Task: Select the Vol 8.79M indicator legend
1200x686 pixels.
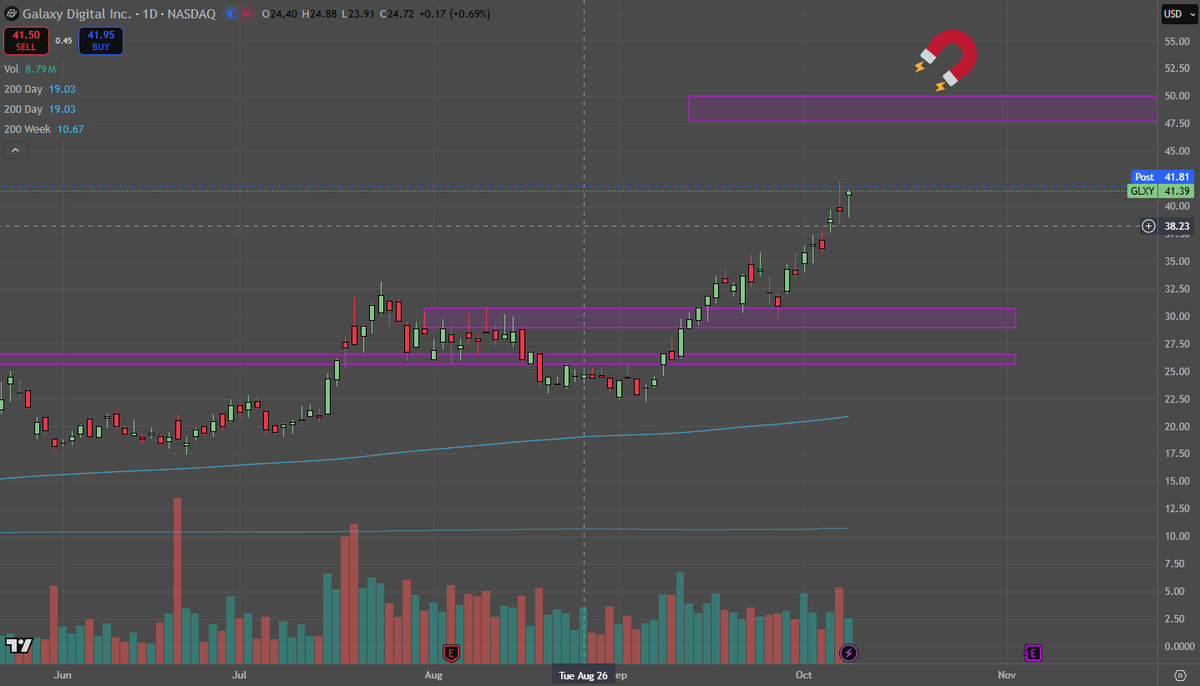Action: tap(30, 69)
